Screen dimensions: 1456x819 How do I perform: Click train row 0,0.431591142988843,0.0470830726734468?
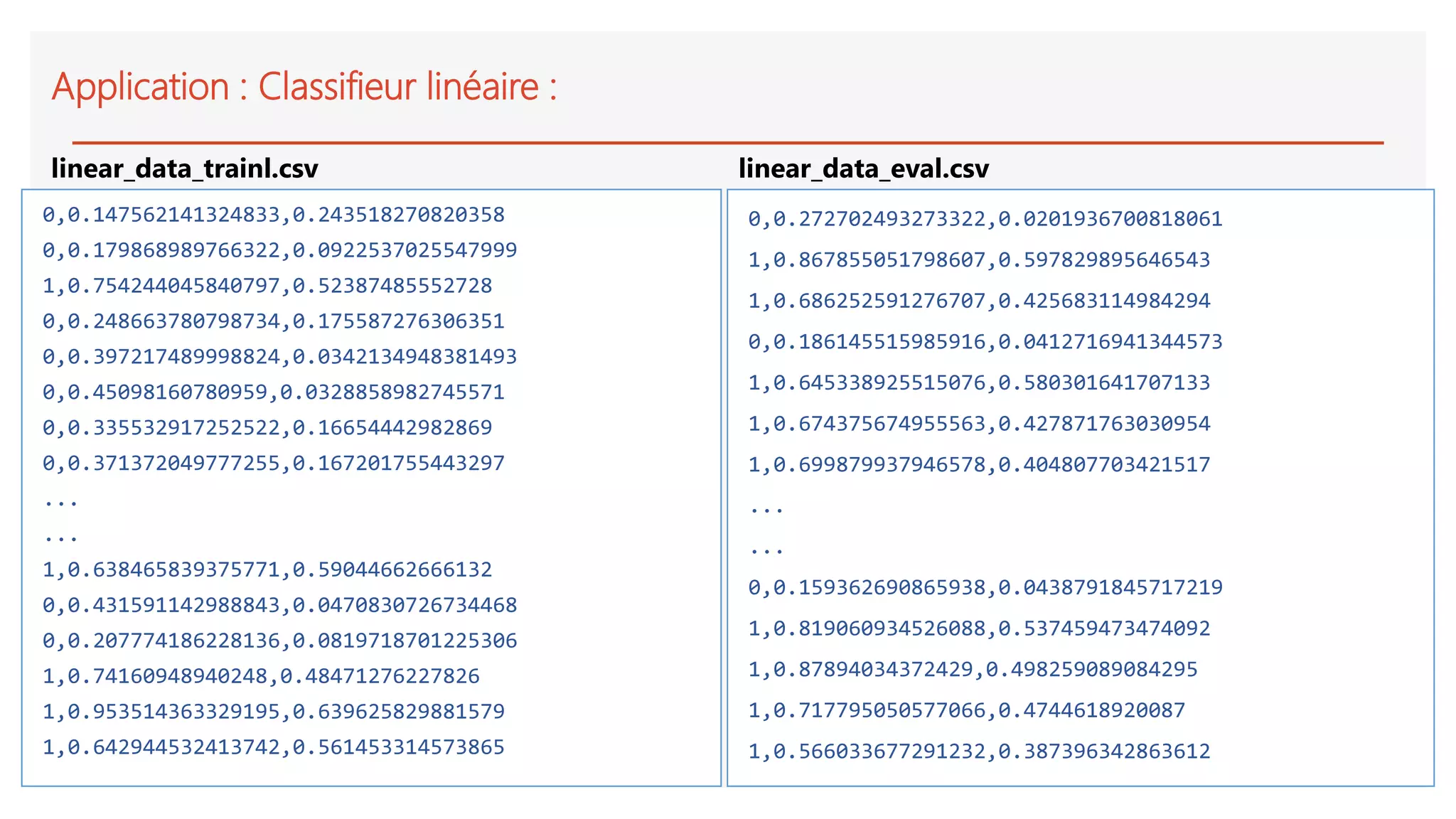pyautogui.click(x=280, y=605)
